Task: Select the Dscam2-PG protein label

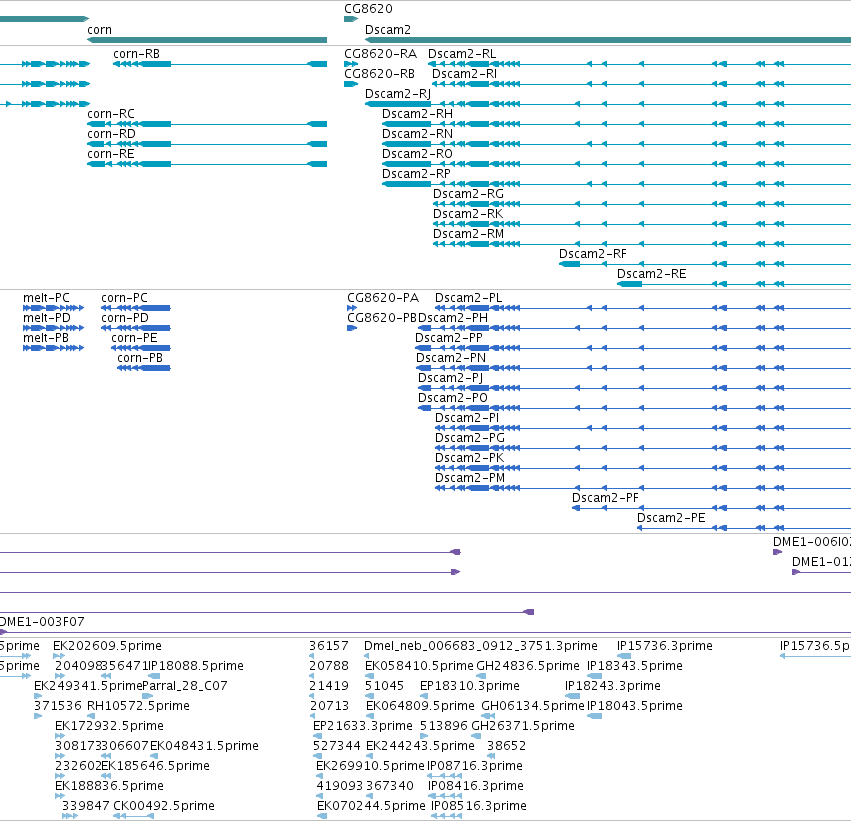Action: tap(469, 438)
